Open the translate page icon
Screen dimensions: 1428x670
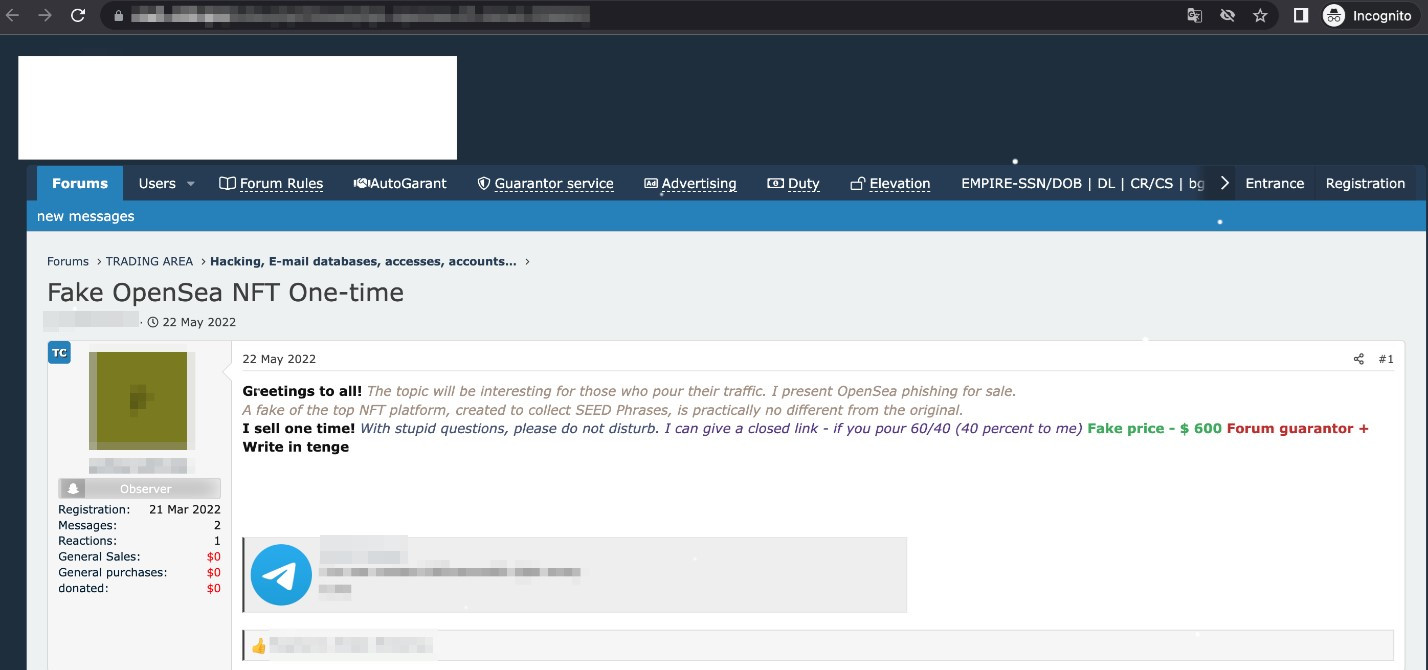tap(1194, 16)
